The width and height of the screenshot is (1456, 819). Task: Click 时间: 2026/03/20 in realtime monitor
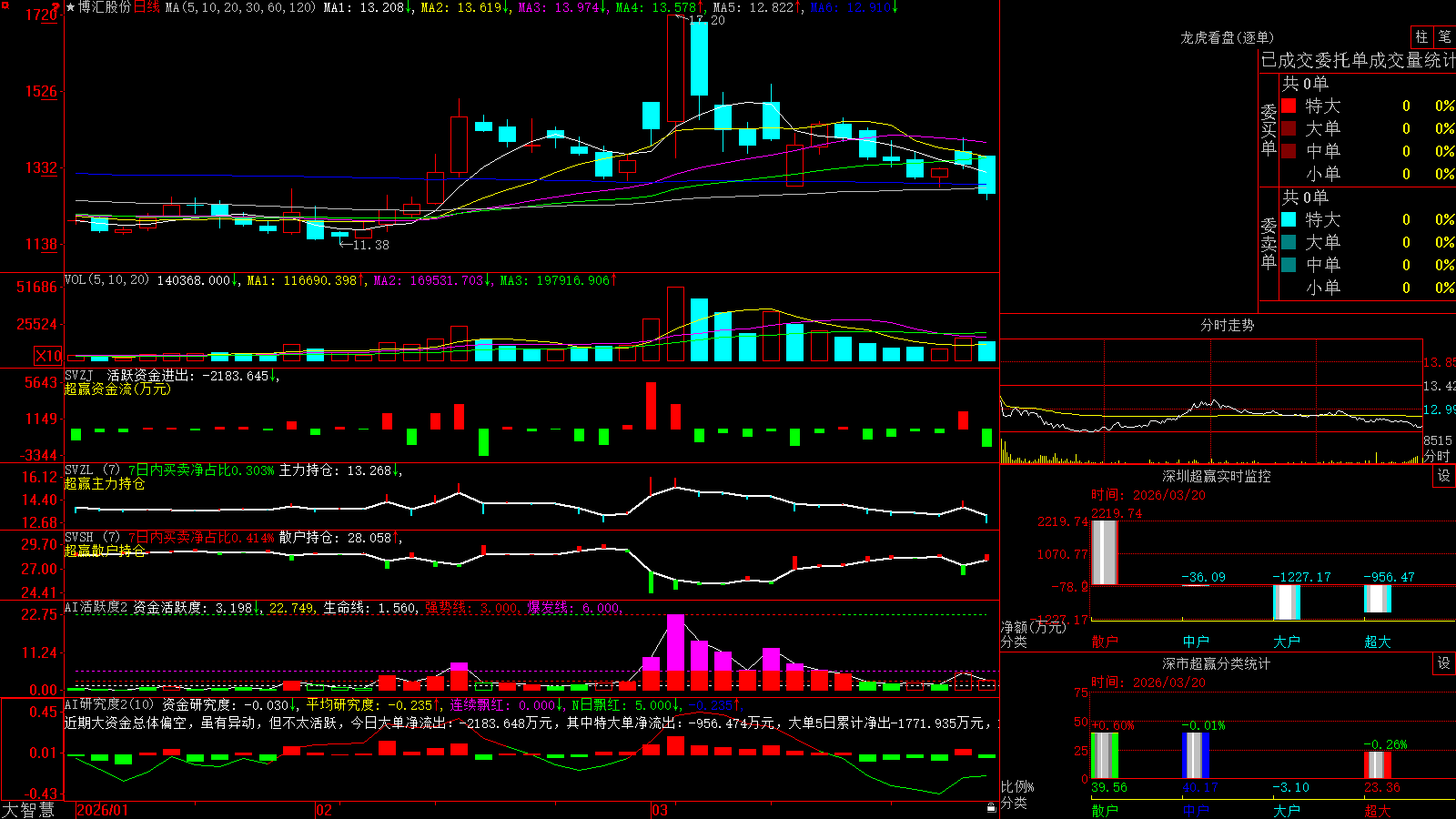point(1148,495)
